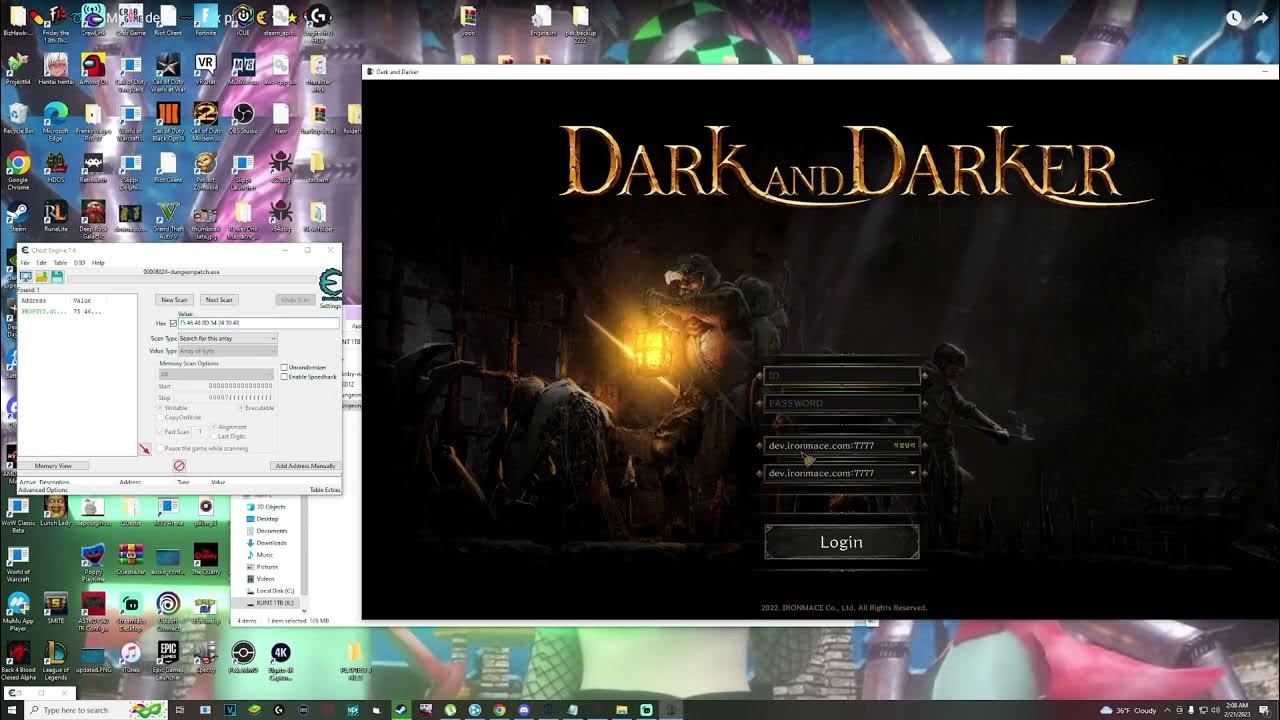This screenshot has width=1280, height=720.
Task: Select the Alignment radio option
Action: [213, 427]
